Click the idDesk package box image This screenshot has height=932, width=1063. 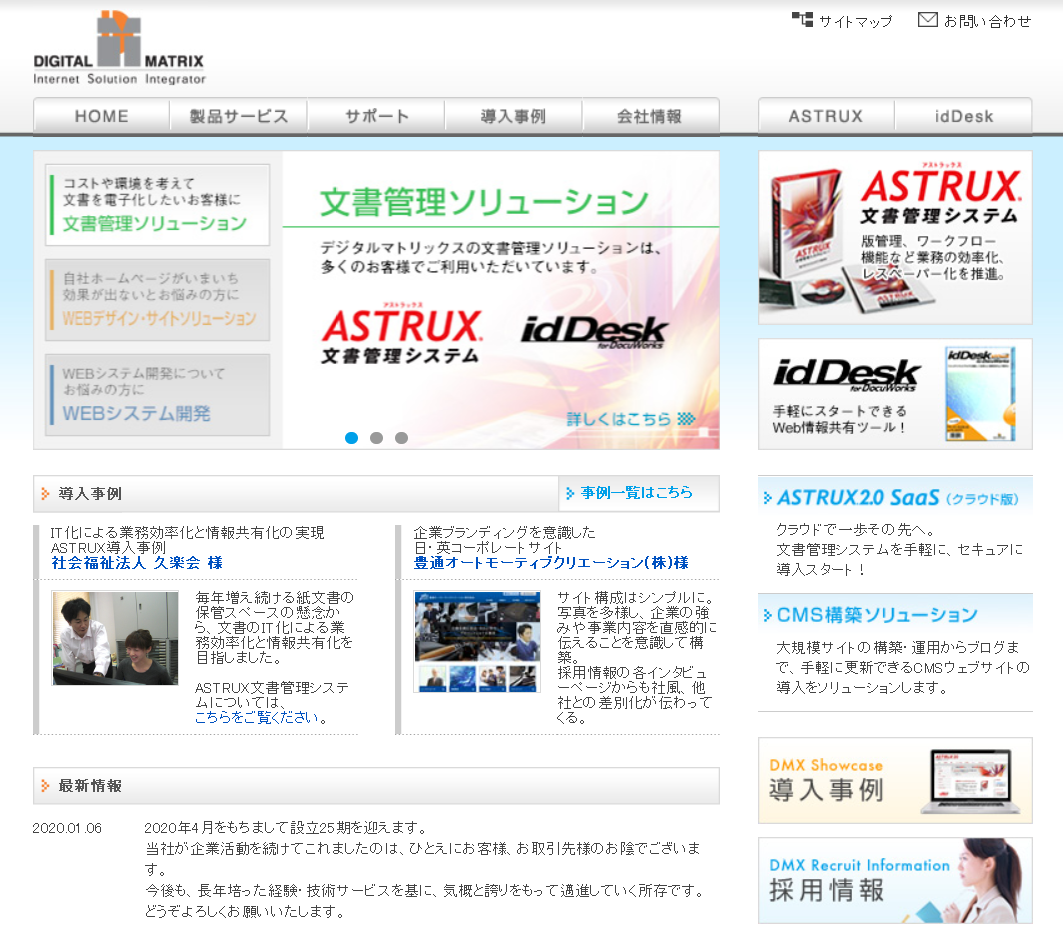pos(980,394)
